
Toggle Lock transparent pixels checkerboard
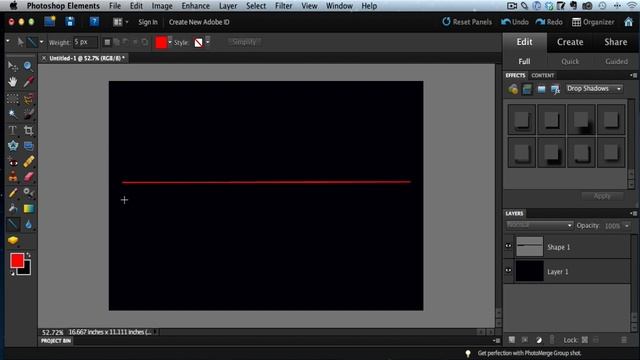tap(585, 340)
